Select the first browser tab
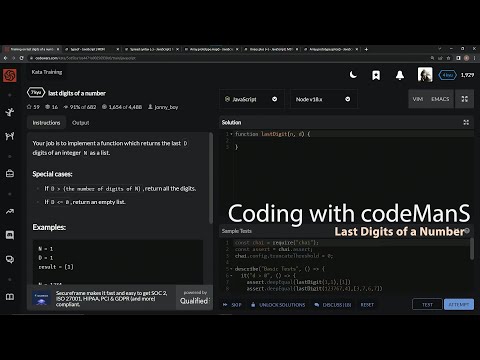Viewport: 480px width, 360px height. pos(31,49)
